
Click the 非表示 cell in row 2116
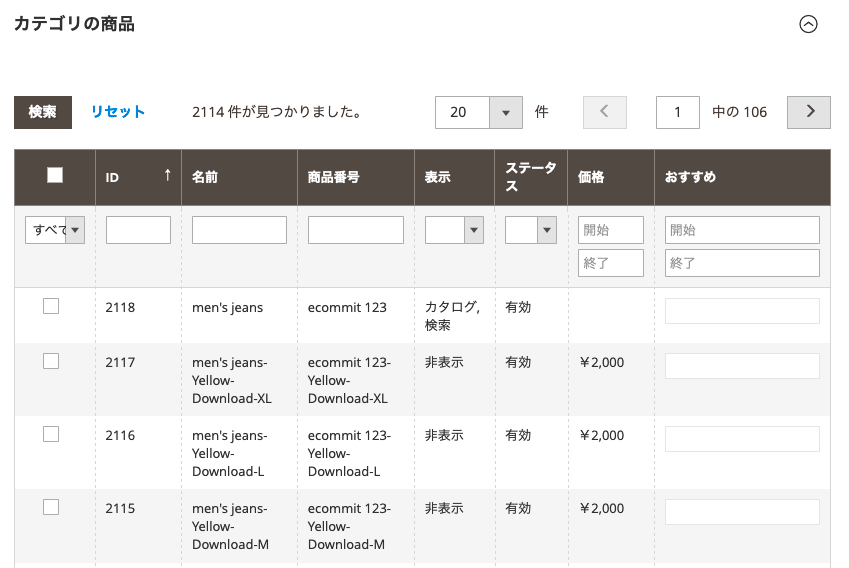(x=444, y=435)
